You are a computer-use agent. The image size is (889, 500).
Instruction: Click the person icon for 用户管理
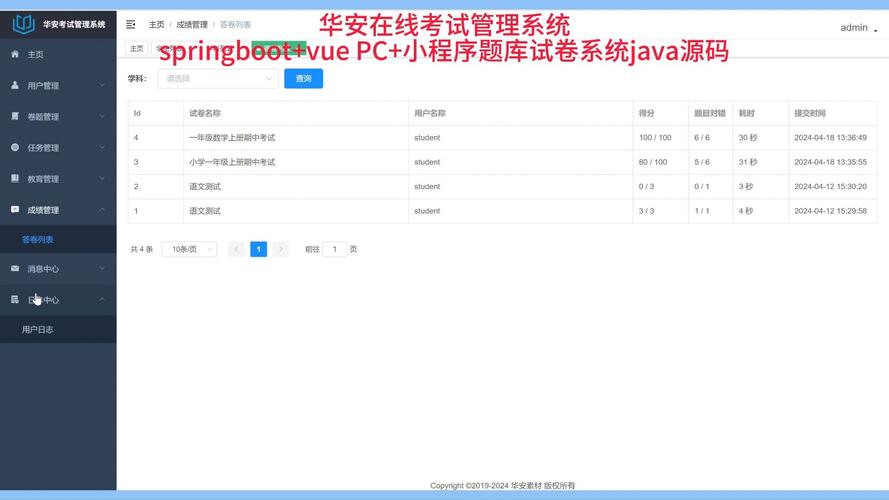pos(15,85)
